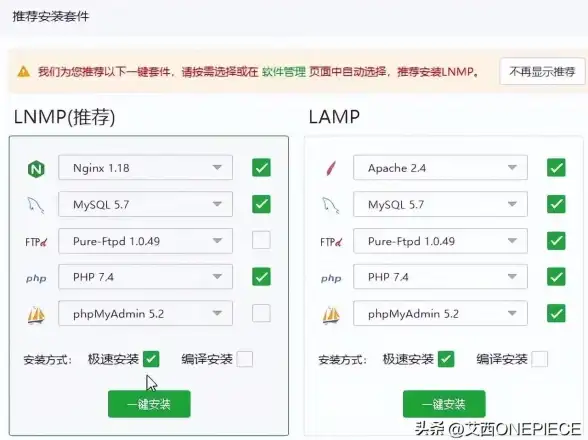Click the MySQL dolphin icon in LAMP
This screenshot has height=440, width=588.
331,205
